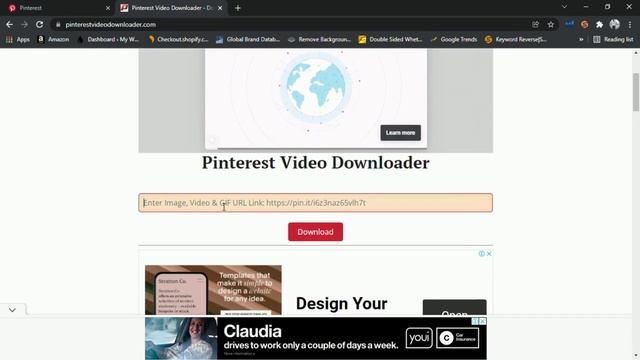Bookmark this page with the star icon
This screenshot has height=360, width=640.
(x=551, y=24)
